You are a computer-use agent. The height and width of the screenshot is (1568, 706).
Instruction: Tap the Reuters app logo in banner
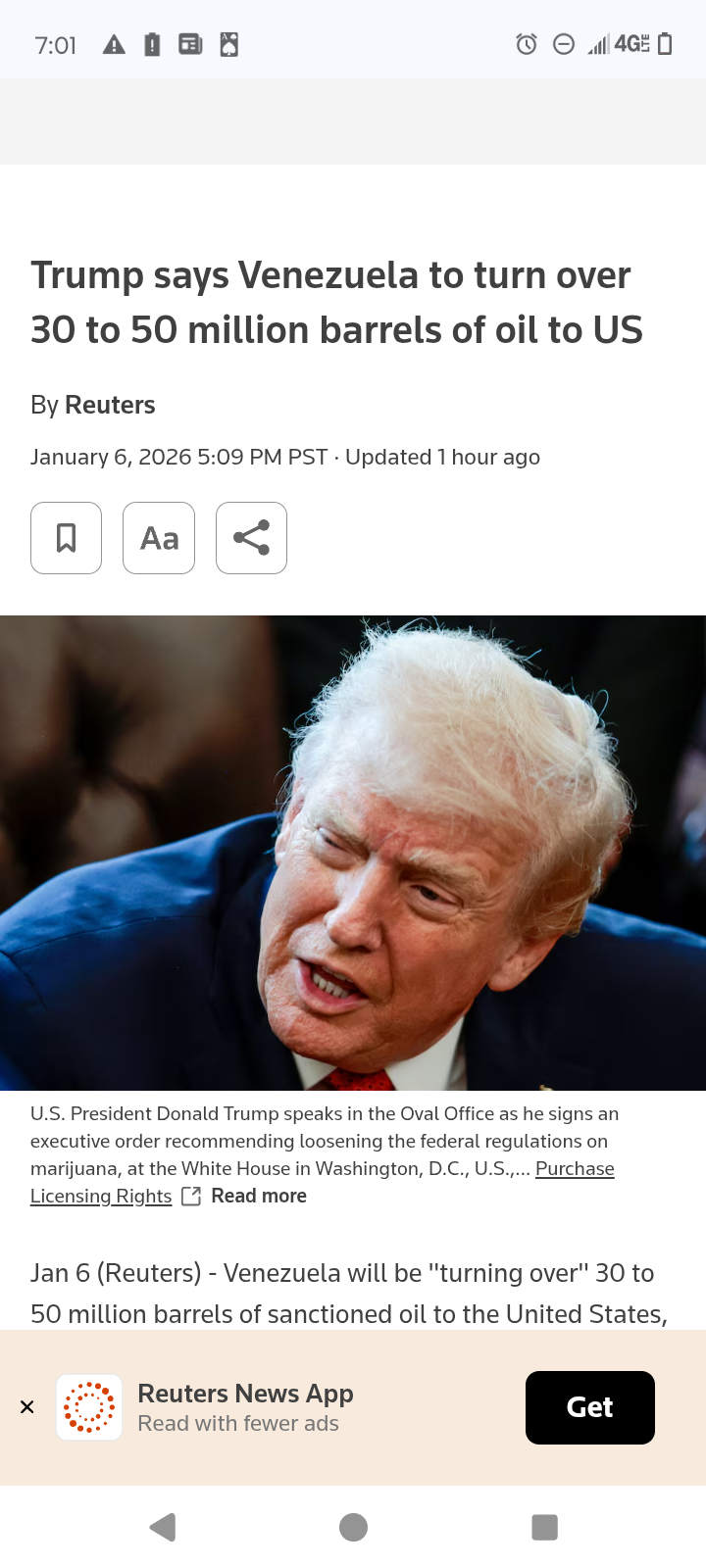(89, 1407)
